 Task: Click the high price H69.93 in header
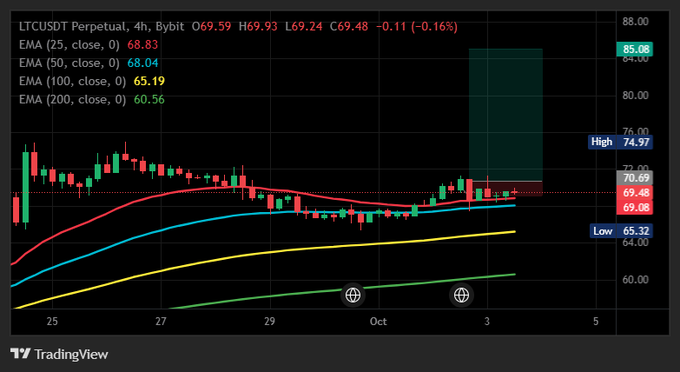pyautogui.click(x=258, y=26)
